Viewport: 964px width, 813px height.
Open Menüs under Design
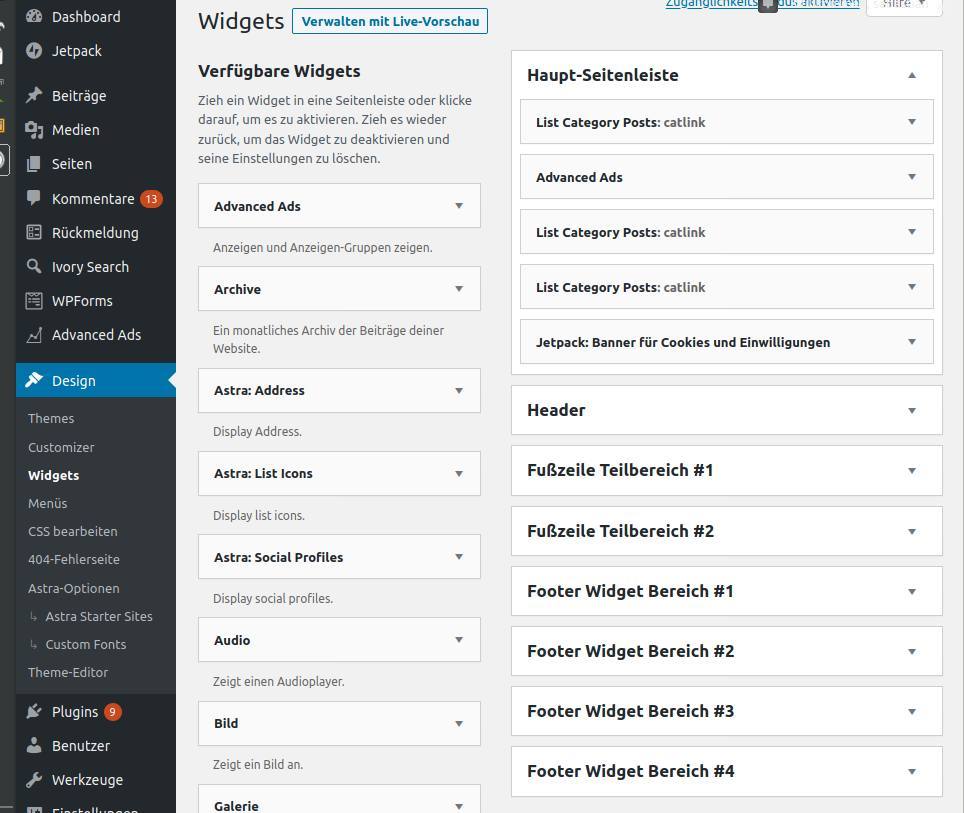pyautogui.click(x=48, y=503)
